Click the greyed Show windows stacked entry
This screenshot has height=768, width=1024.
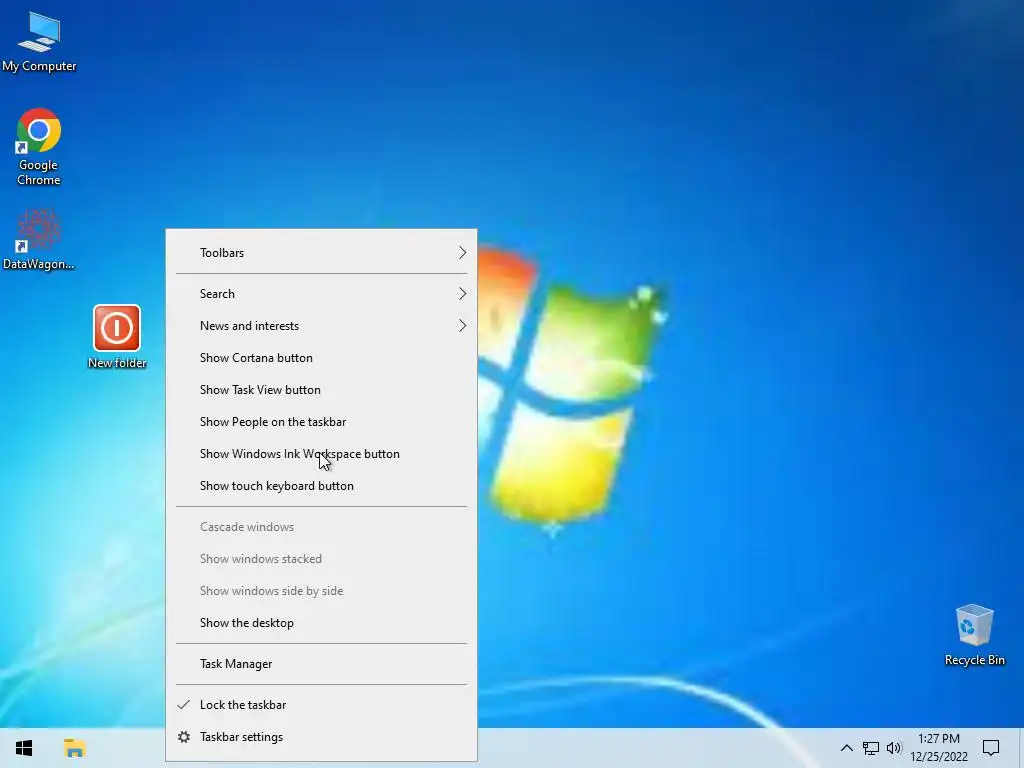click(x=322, y=559)
